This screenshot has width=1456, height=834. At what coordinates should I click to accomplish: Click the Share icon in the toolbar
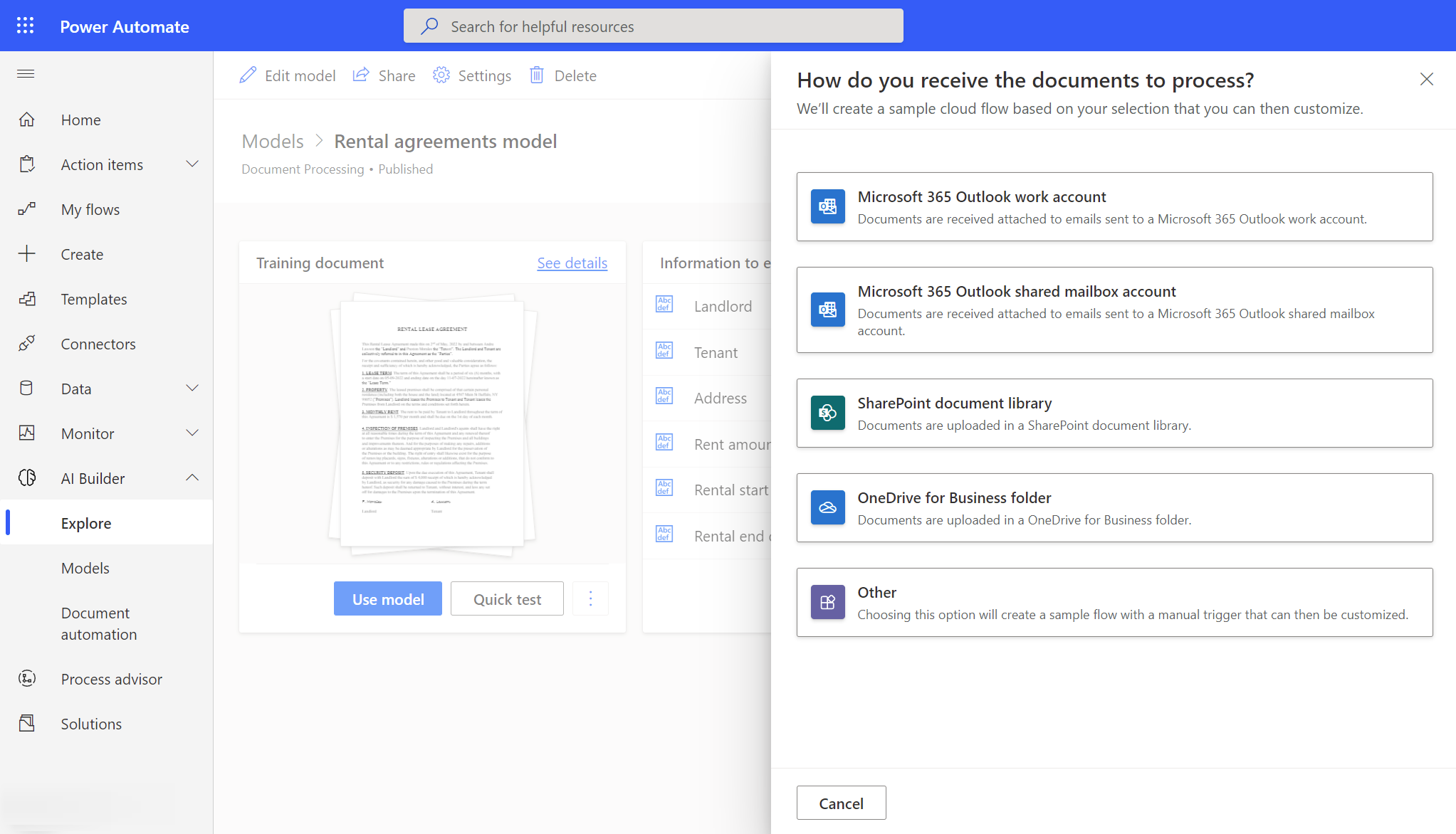point(362,75)
